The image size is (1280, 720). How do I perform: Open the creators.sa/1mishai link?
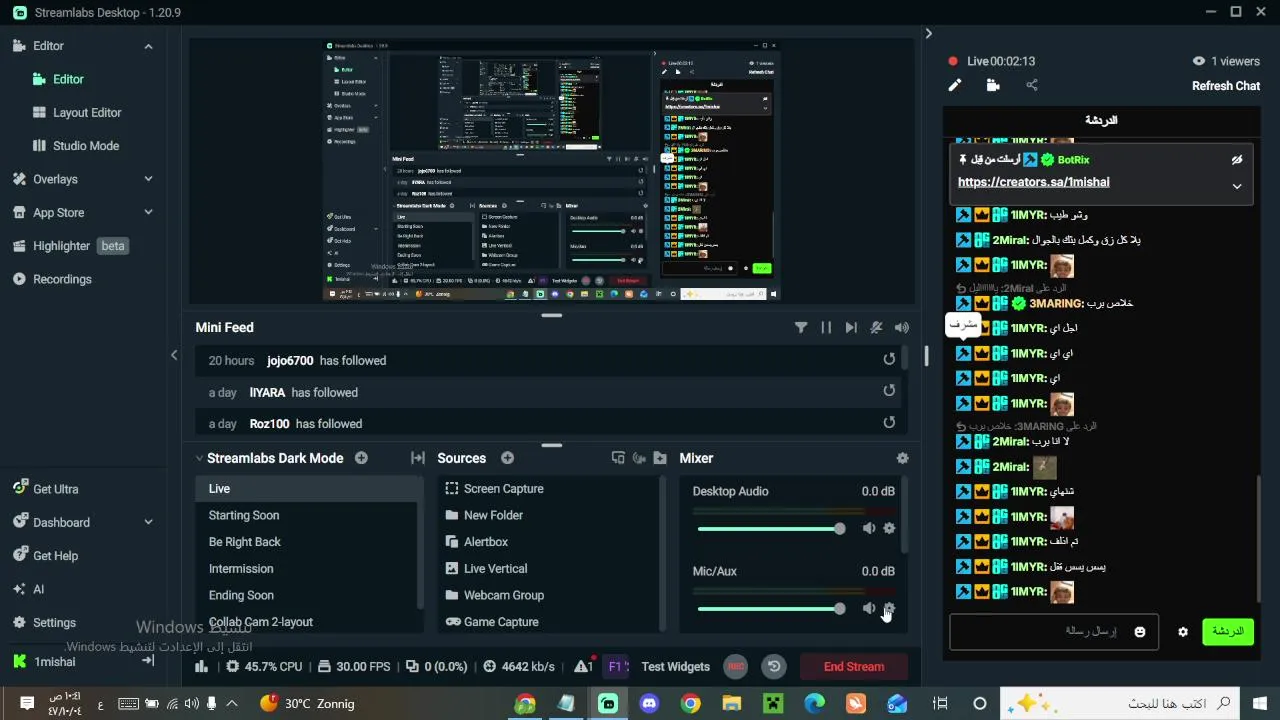[1033, 182]
